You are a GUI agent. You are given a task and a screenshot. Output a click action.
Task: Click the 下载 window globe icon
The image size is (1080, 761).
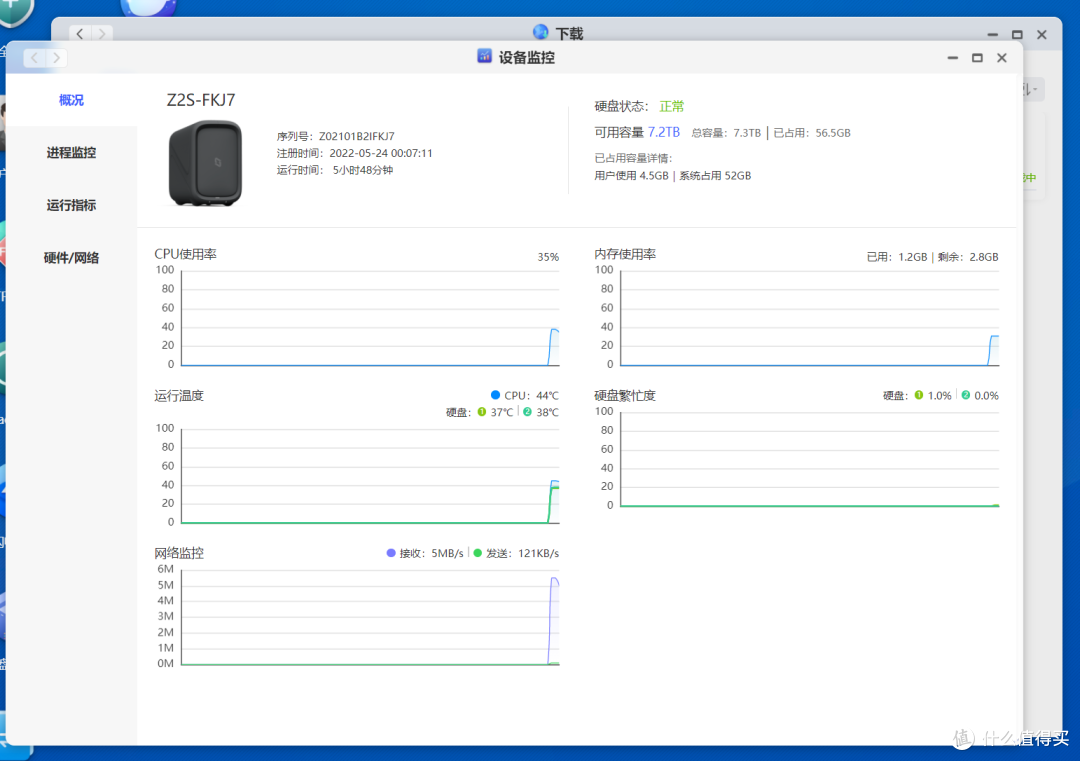coord(541,32)
